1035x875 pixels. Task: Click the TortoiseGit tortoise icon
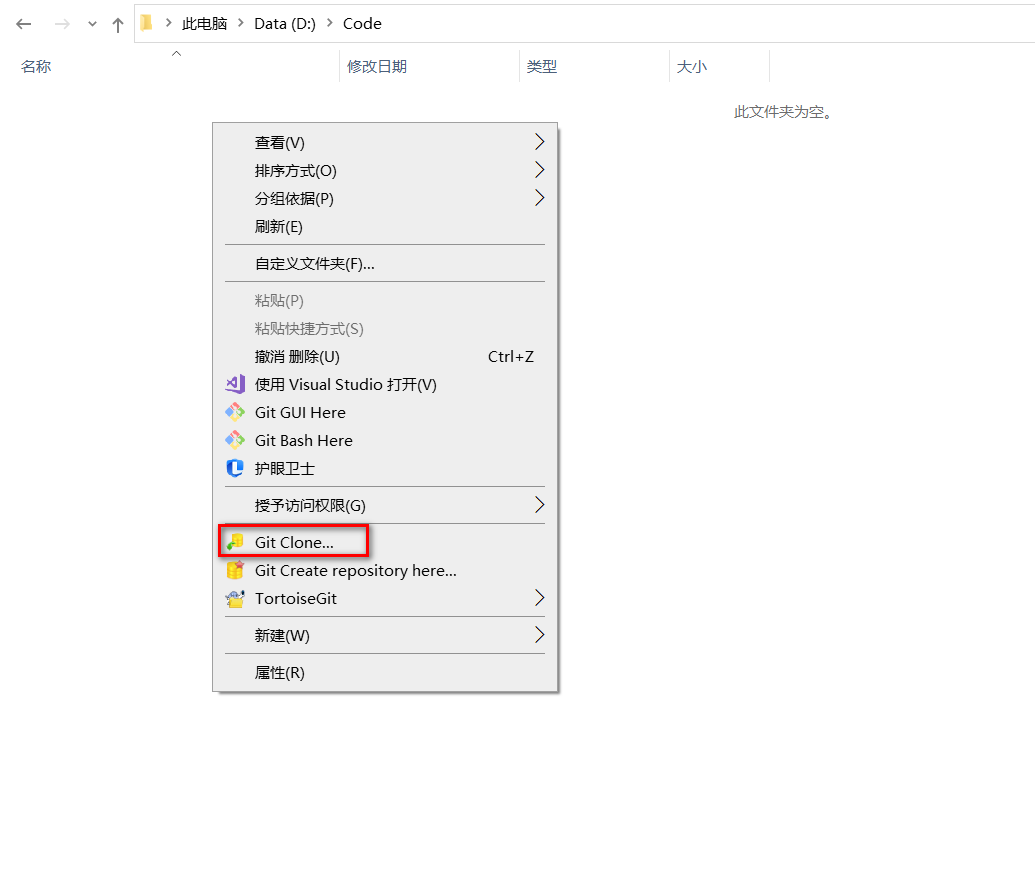tap(235, 599)
